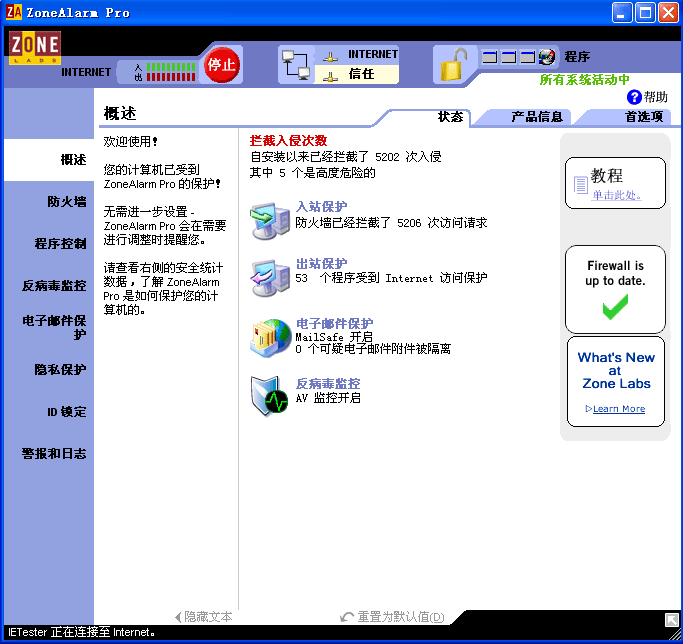The image size is (683, 644).
Task: Open ID 锁定 in the sidebar
Action: click(x=67, y=412)
